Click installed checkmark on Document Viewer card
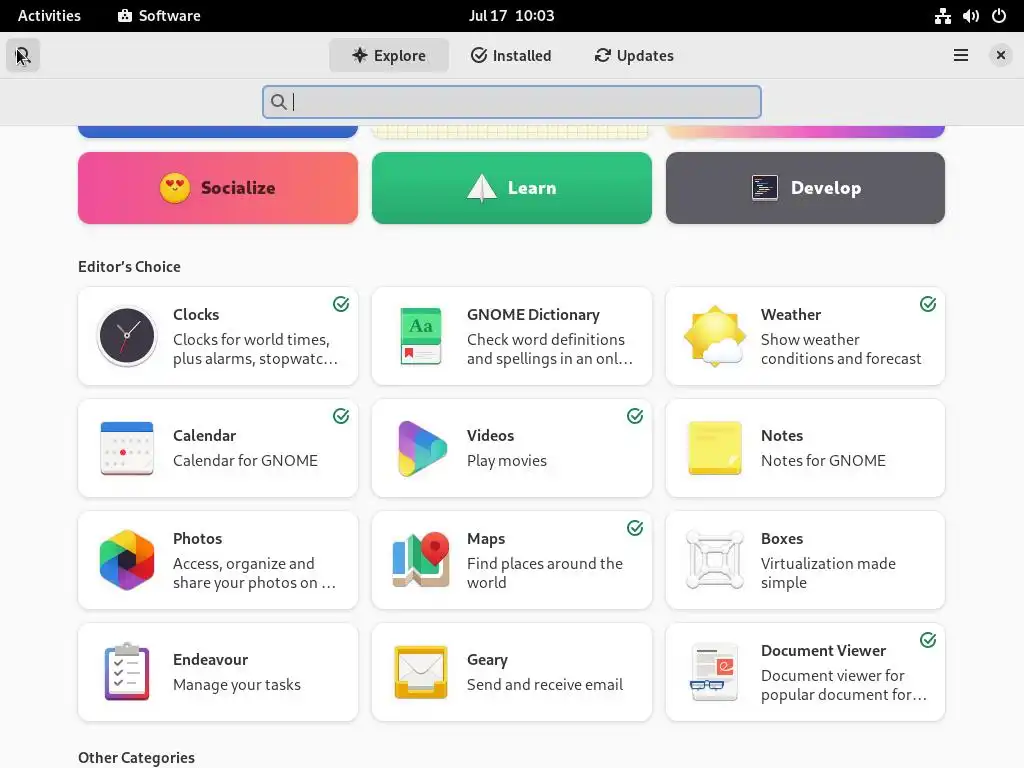The height and width of the screenshot is (768, 1024). point(928,640)
